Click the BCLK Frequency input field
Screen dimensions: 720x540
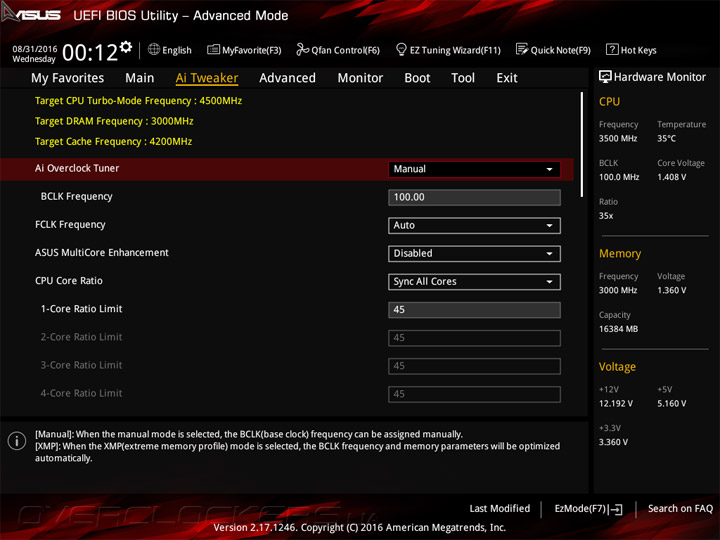[474, 197]
